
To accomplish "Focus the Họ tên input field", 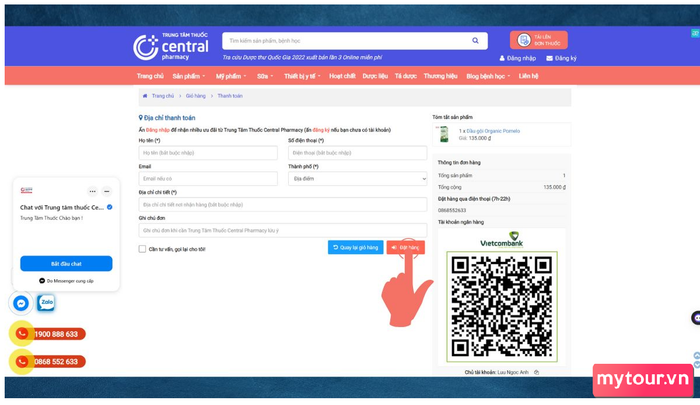I will [x=208, y=153].
